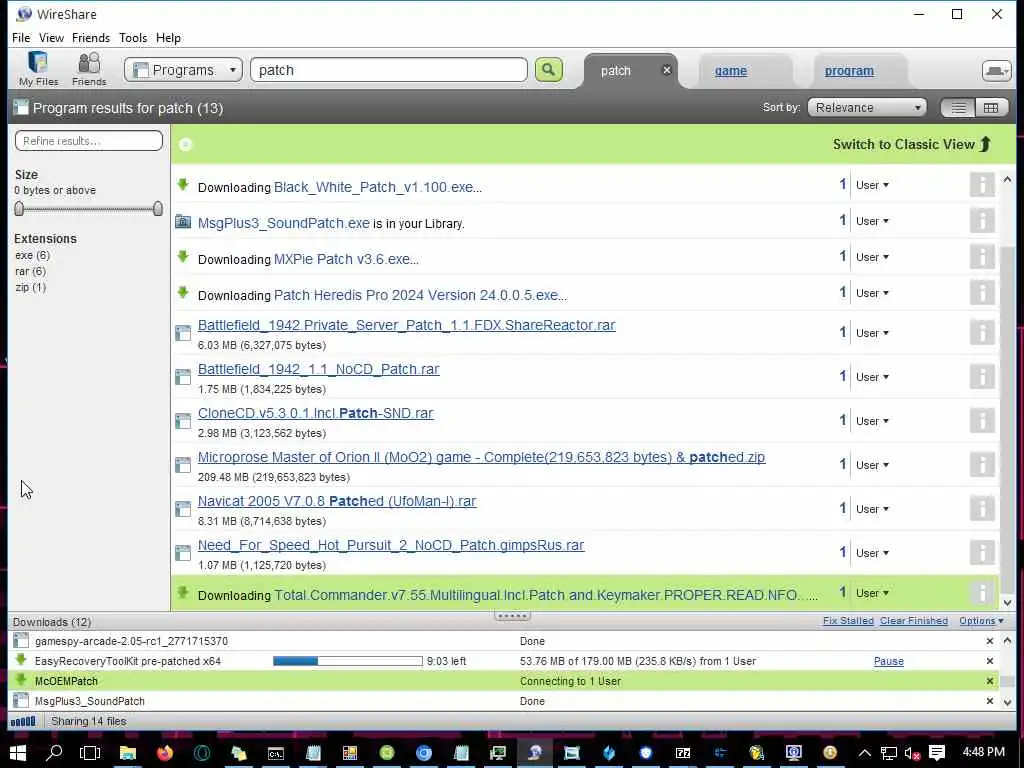
Task: Open info for MsgPlus3_SoundPatch result
Action: [x=982, y=221]
